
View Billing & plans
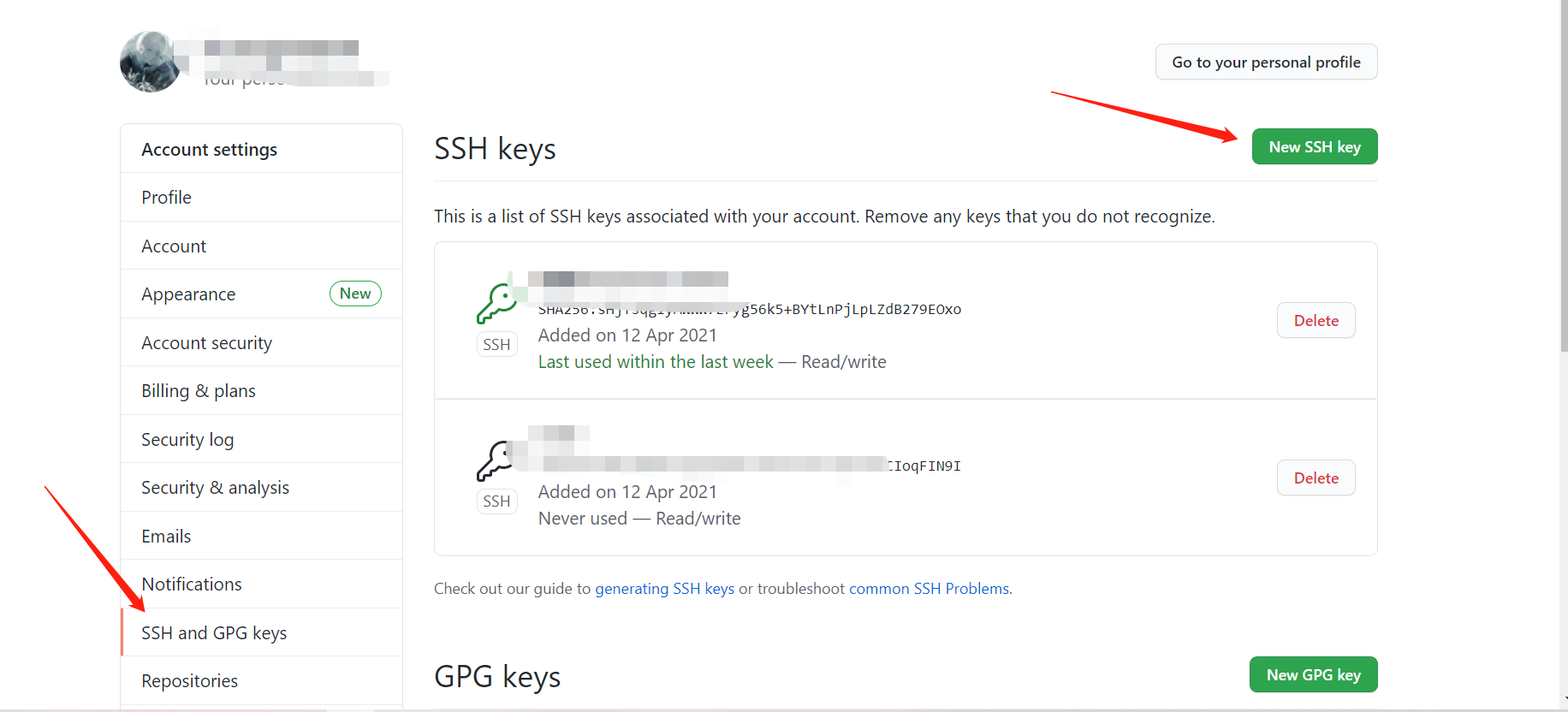click(198, 390)
